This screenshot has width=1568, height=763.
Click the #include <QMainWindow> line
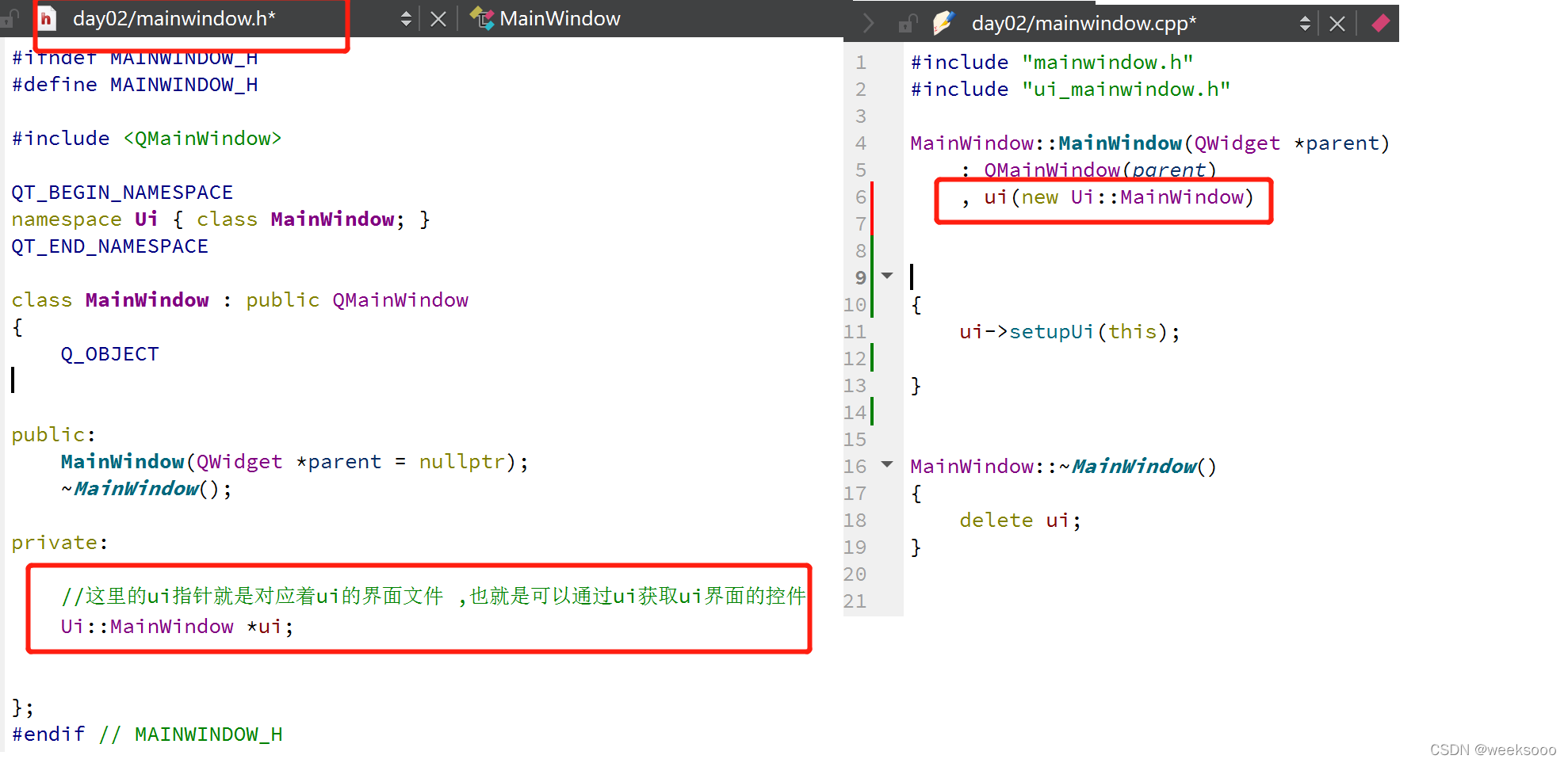[x=147, y=139]
